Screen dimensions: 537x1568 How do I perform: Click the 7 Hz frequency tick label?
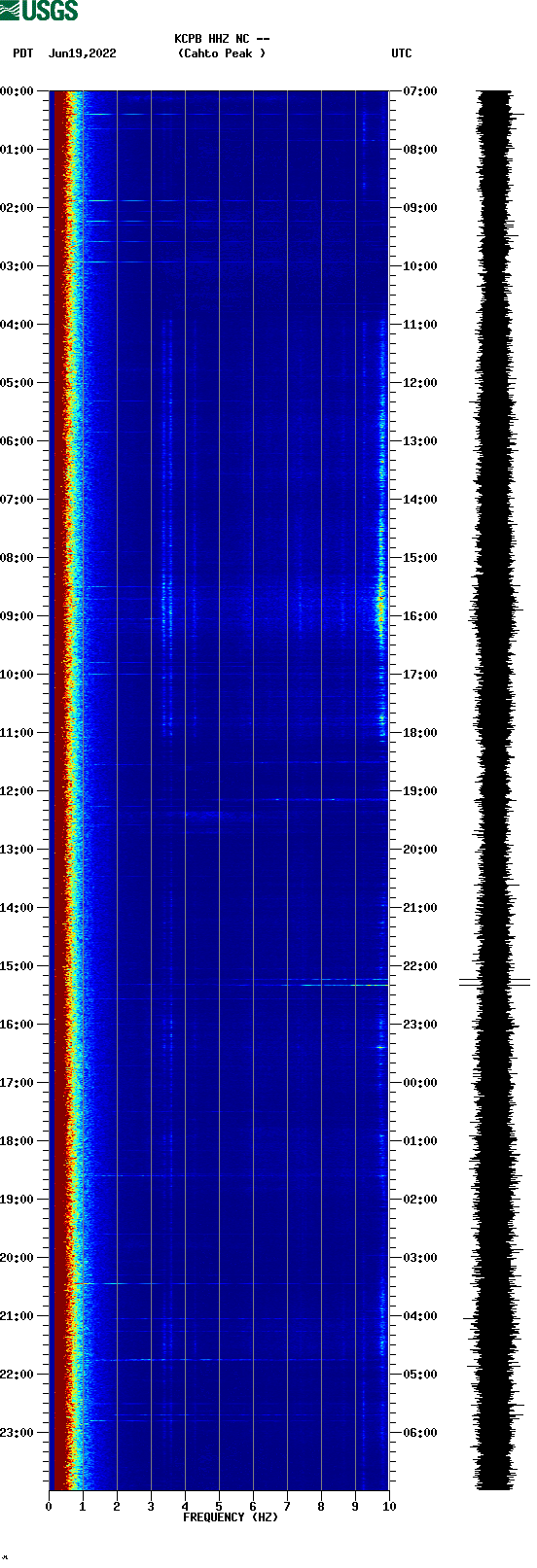click(x=287, y=1507)
